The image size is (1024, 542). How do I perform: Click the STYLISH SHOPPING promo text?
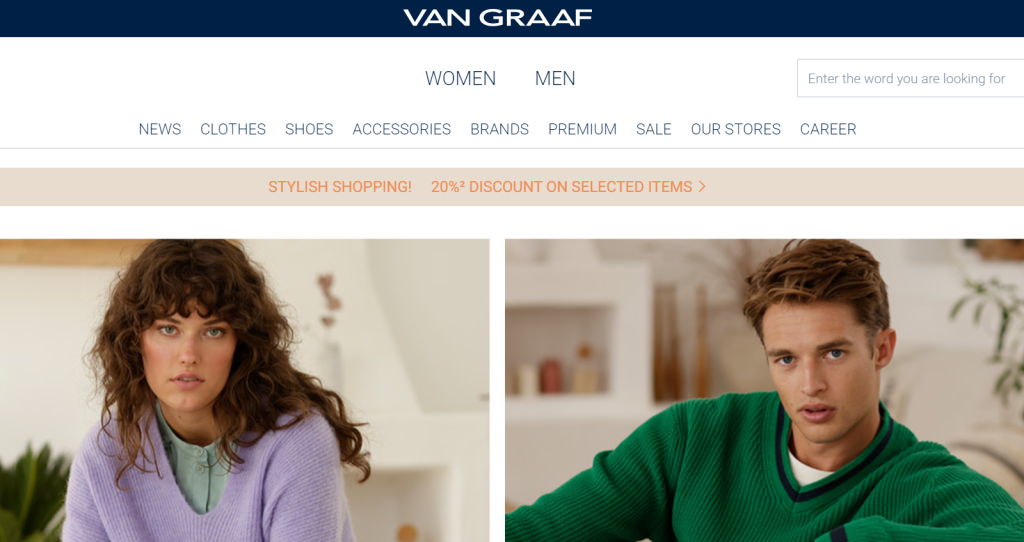[x=340, y=187]
